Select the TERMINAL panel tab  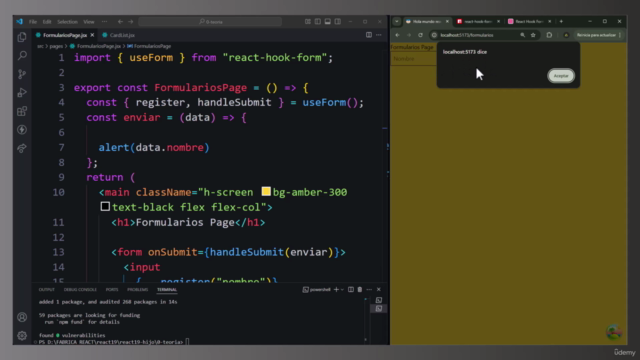coord(167,289)
